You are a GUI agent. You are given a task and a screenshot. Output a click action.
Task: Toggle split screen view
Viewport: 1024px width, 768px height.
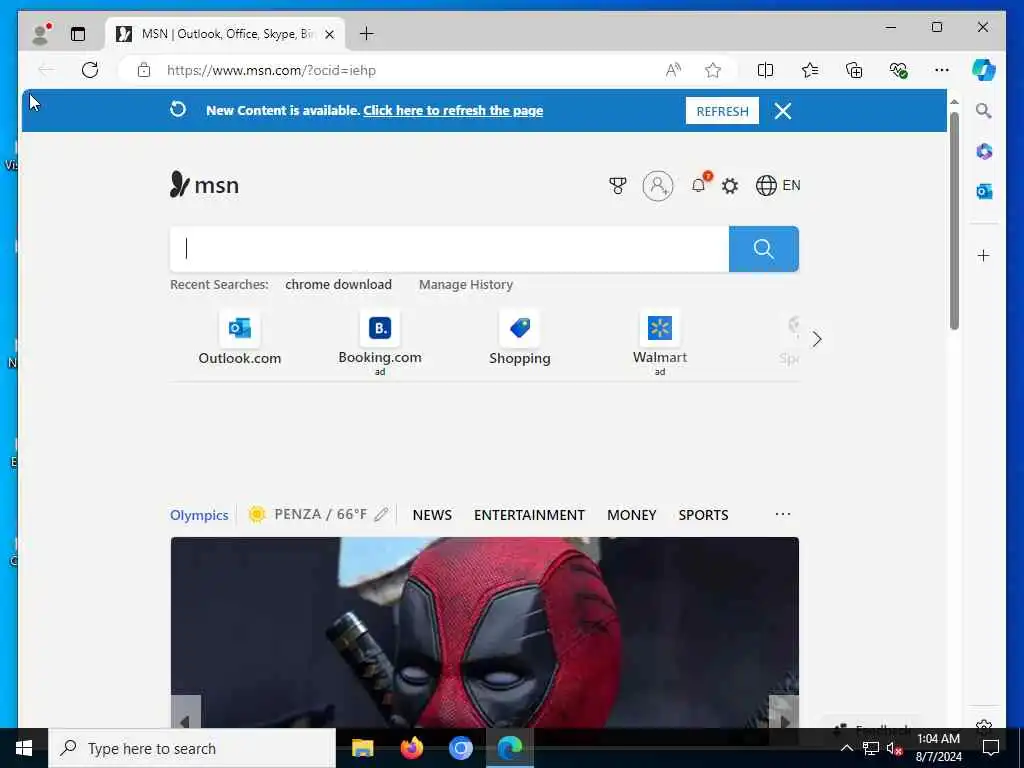(x=765, y=70)
